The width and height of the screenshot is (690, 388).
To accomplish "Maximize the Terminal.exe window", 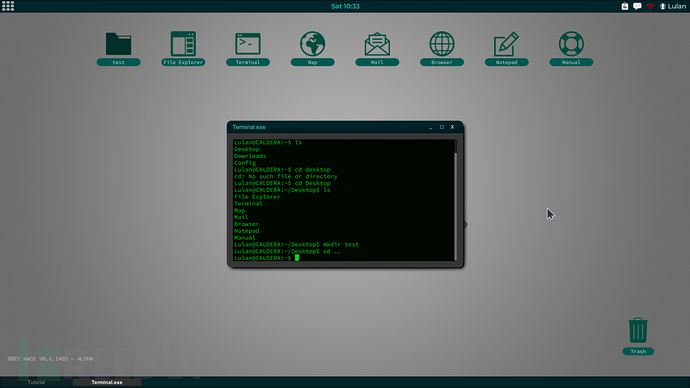I will [x=442, y=127].
